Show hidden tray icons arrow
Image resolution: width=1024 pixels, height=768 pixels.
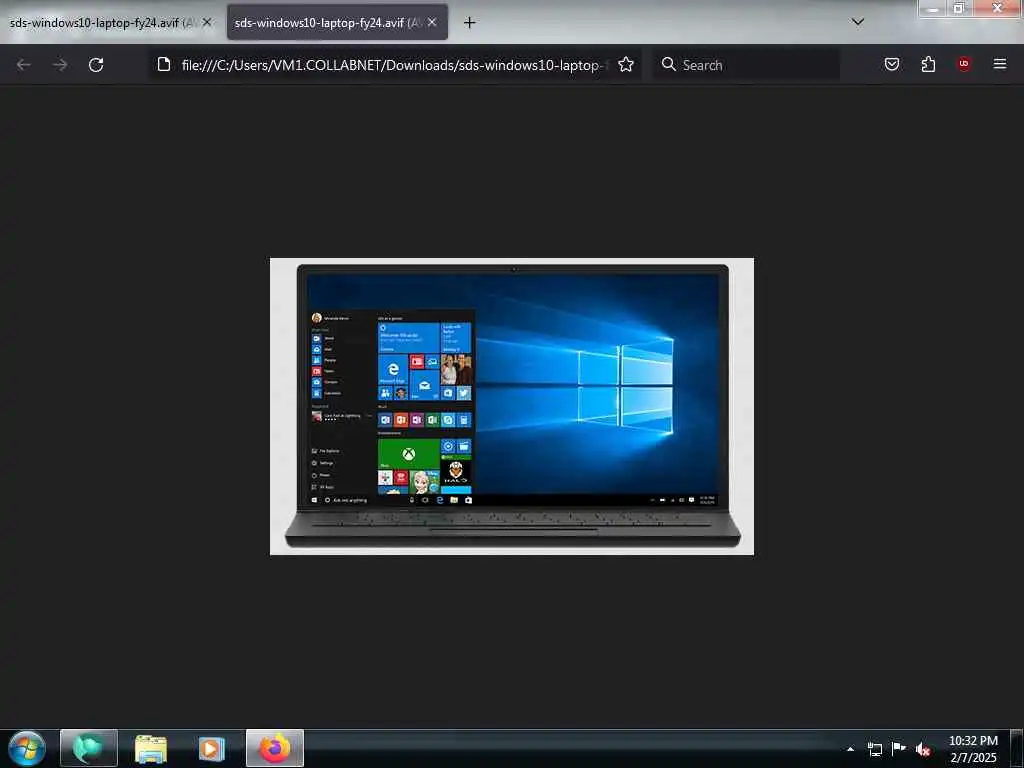850,749
